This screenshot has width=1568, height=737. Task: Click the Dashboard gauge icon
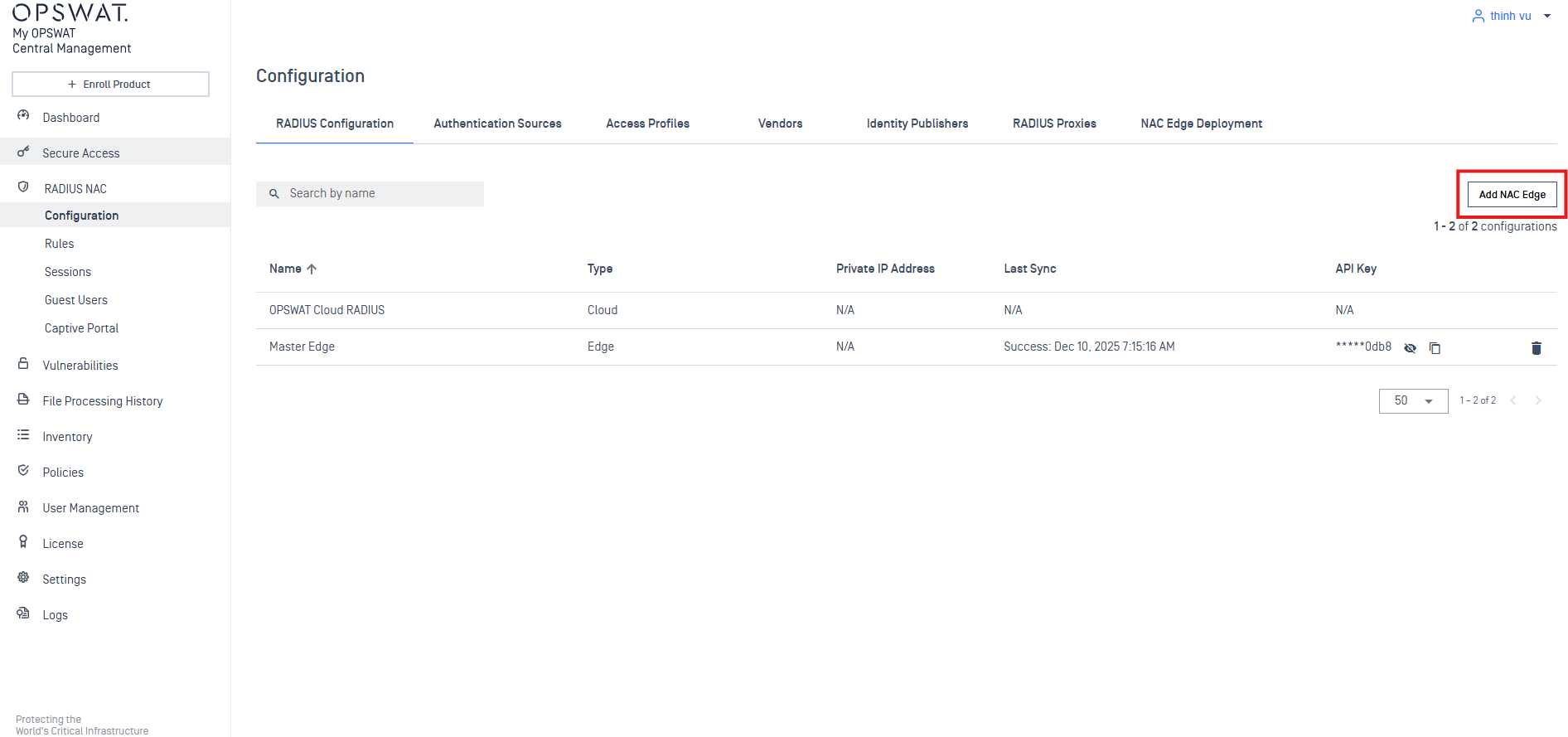[x=23, y=116]
